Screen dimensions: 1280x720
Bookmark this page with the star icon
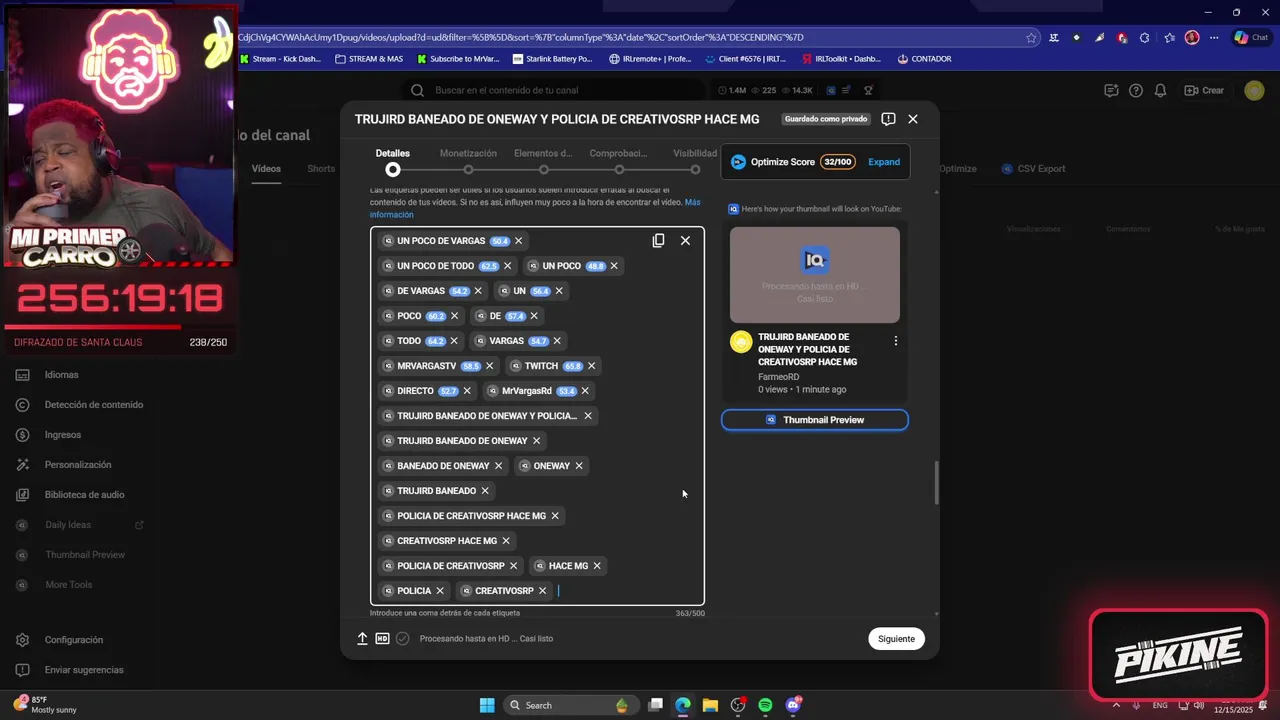(x=1031, y=38)
